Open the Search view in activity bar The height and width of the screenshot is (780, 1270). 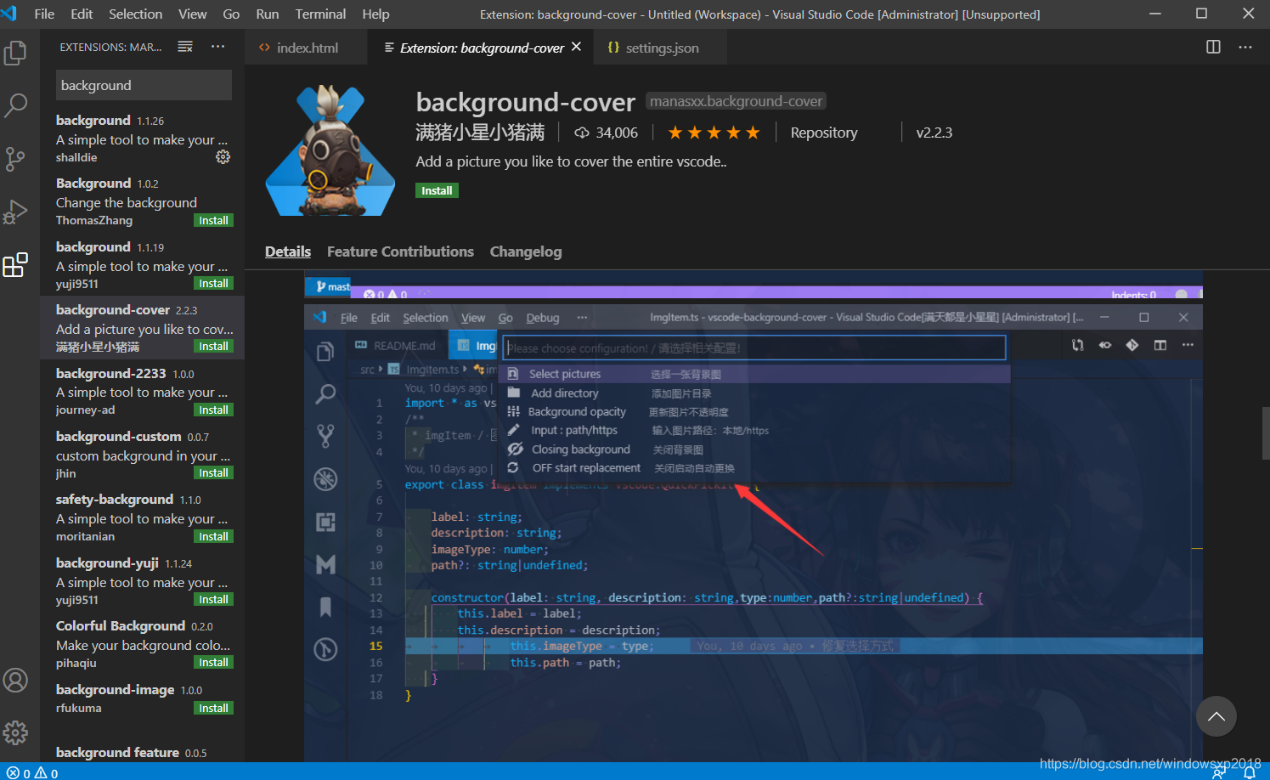point(16,105)
